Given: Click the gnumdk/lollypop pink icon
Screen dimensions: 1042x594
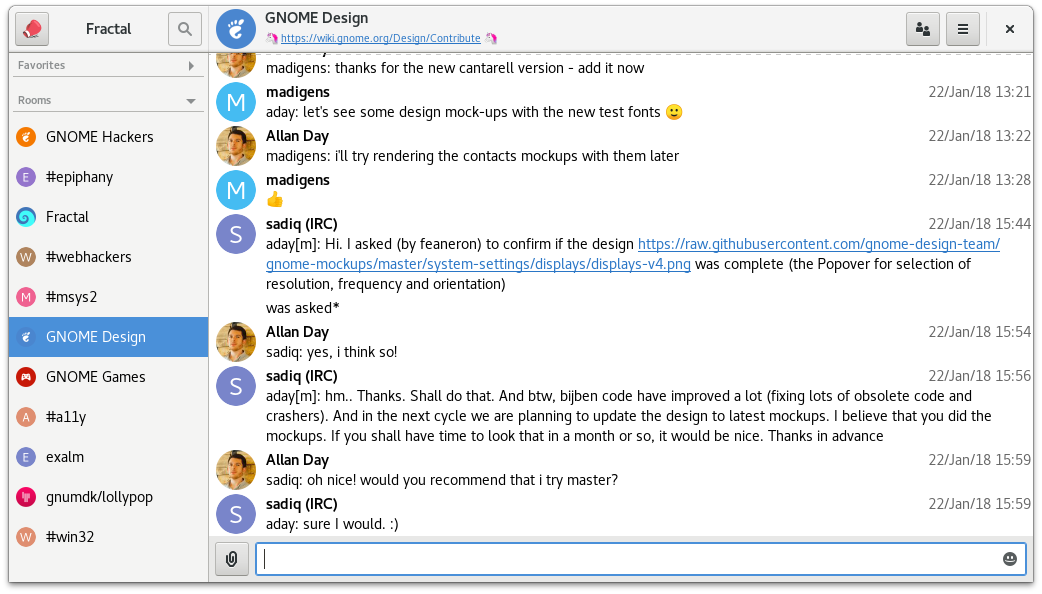Looking at the screenshot, I should 26,496.
